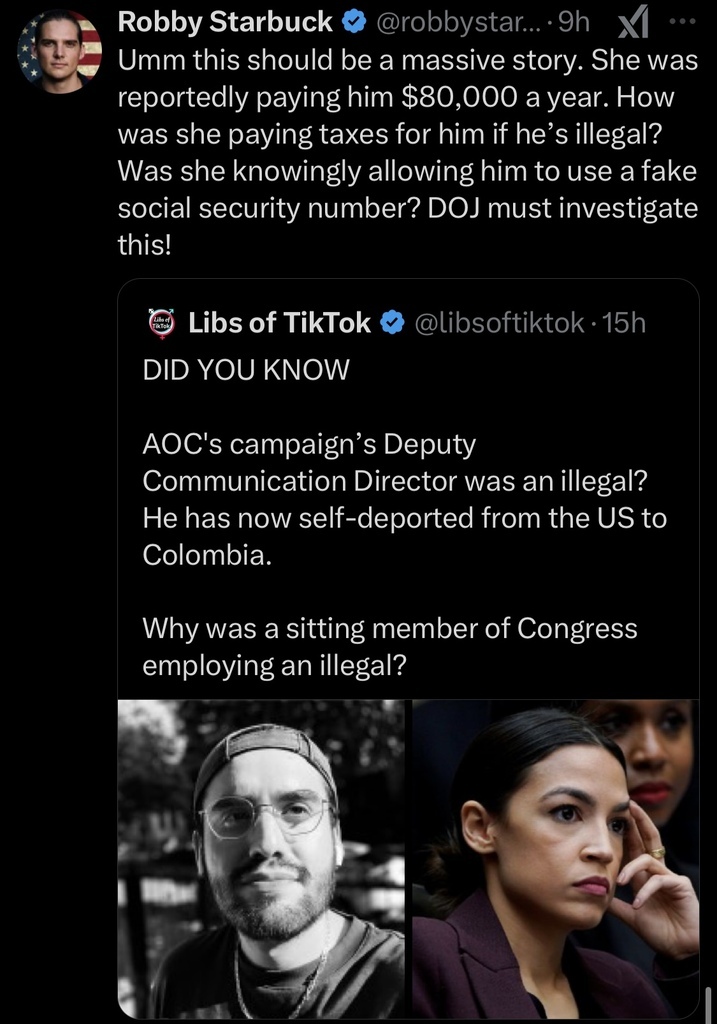Viewport: 717px width, 1024px height.
Task: Open the three-dot more options menu
Action: tap(679, 20)
